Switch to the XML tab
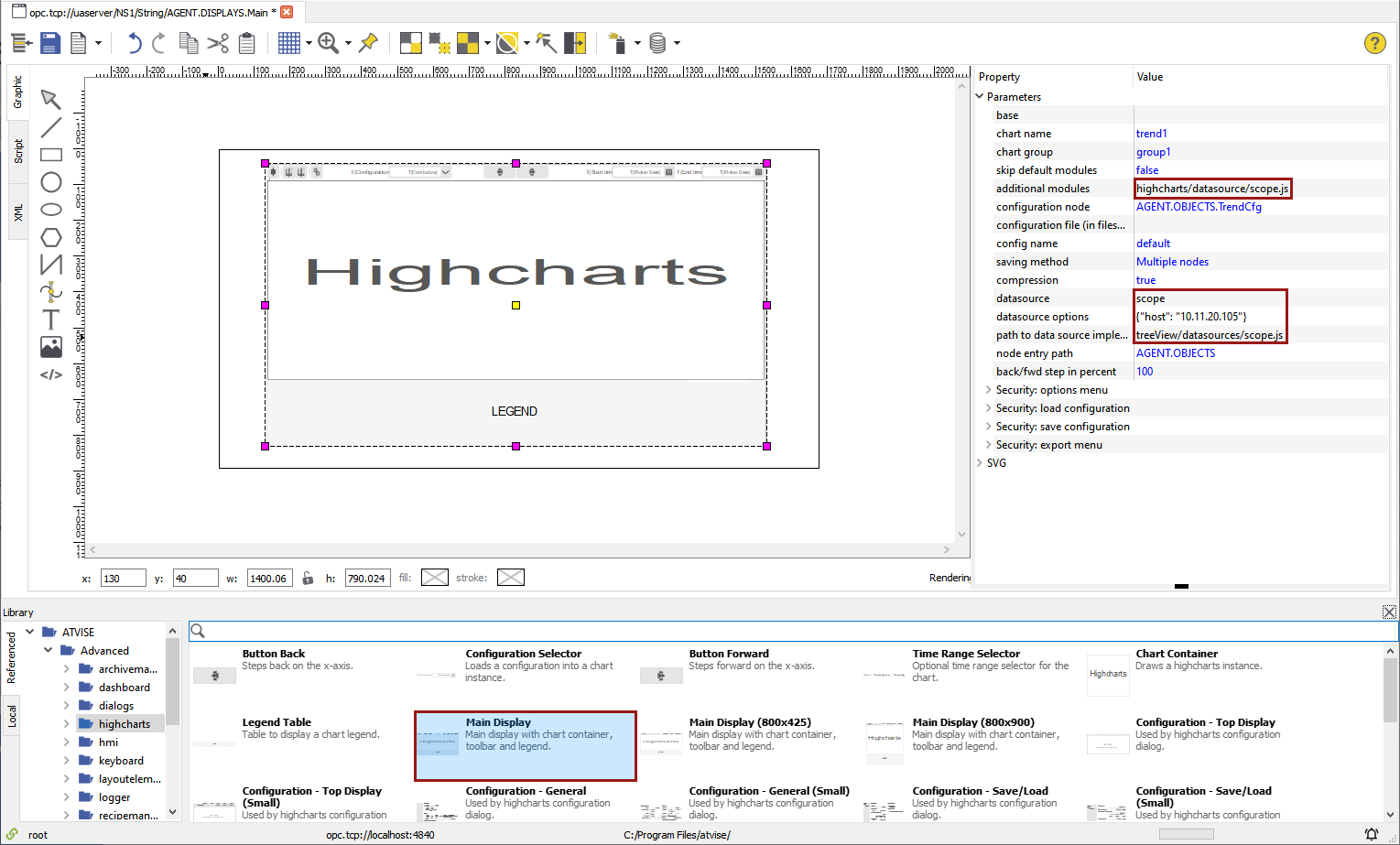 [x=17, y=212]
